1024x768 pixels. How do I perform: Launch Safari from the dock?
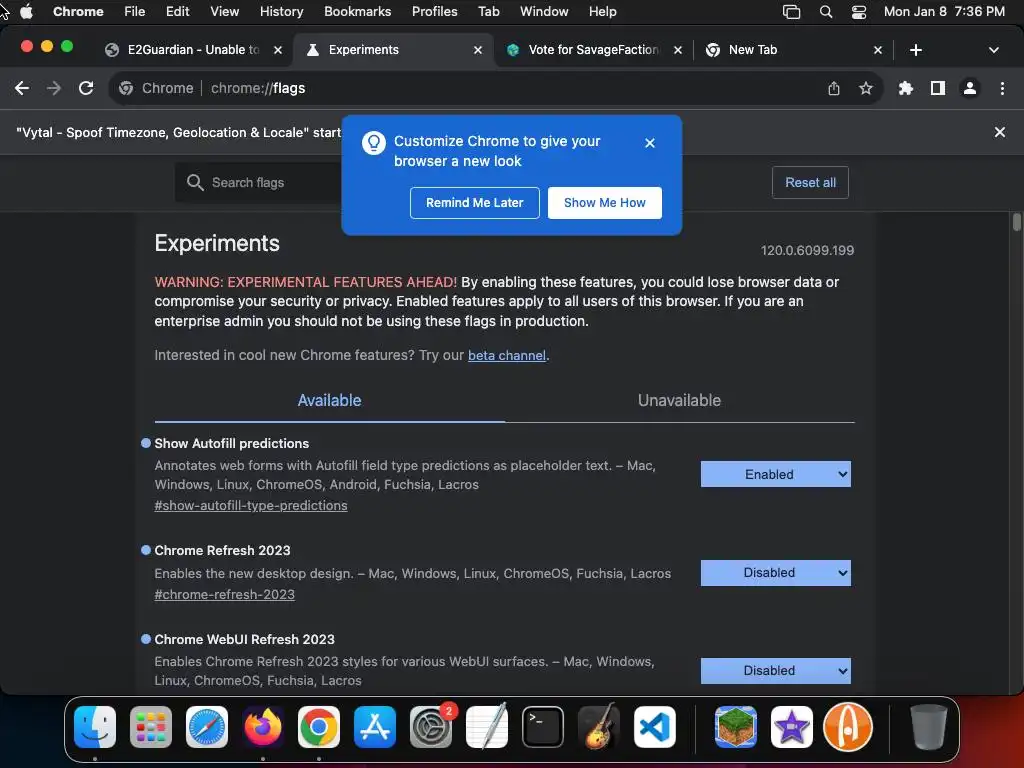click(x=207, y=727)
